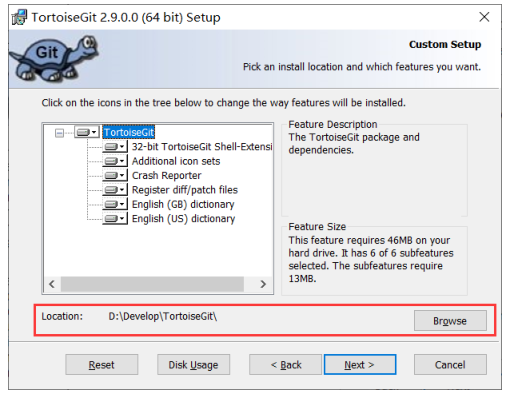Viewport: 511px width, 394px height.
Task: Select Additional icon sets label
Action: [x=176, y=161]
